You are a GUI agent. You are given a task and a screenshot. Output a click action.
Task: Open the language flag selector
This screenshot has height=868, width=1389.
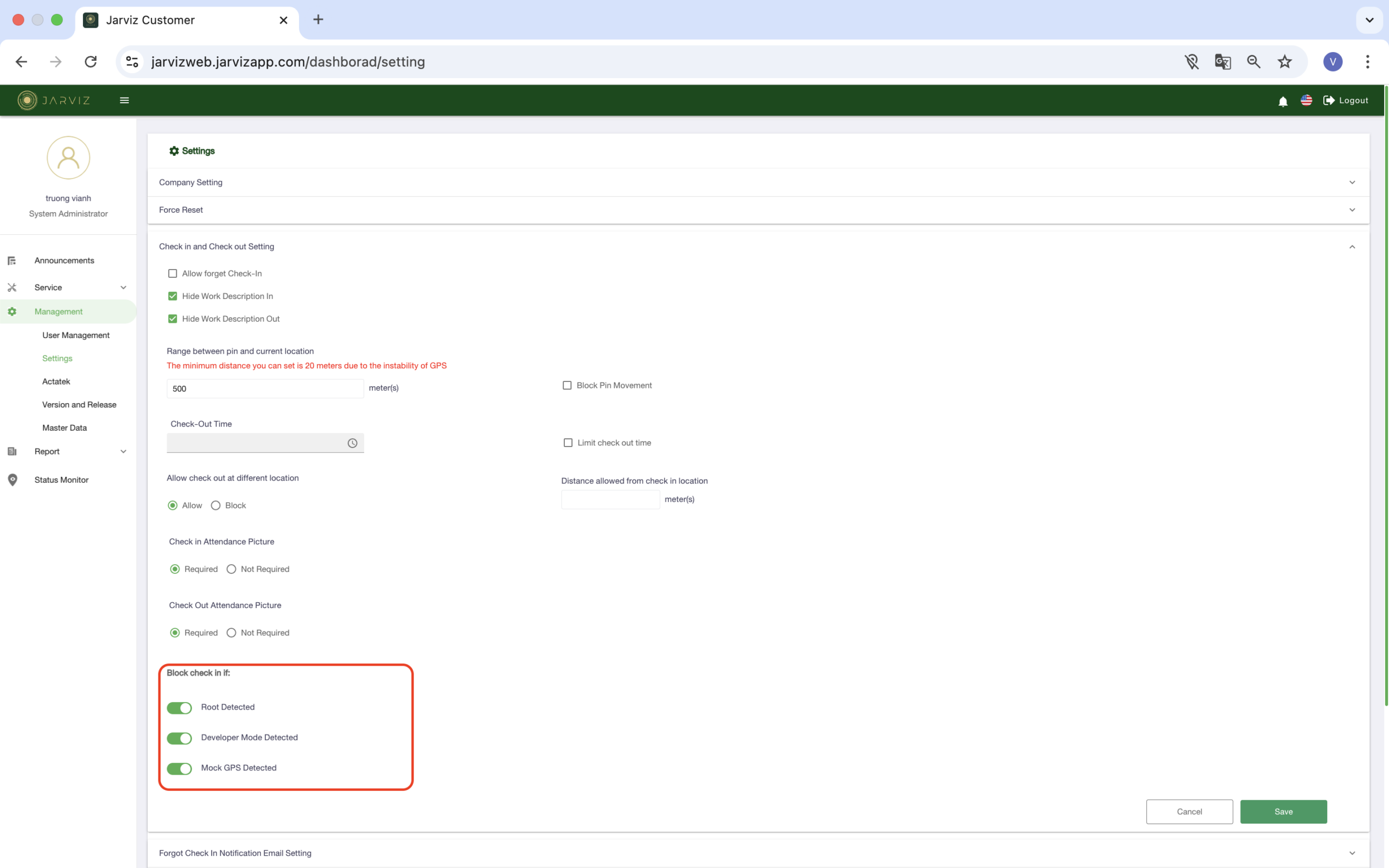1307,100
